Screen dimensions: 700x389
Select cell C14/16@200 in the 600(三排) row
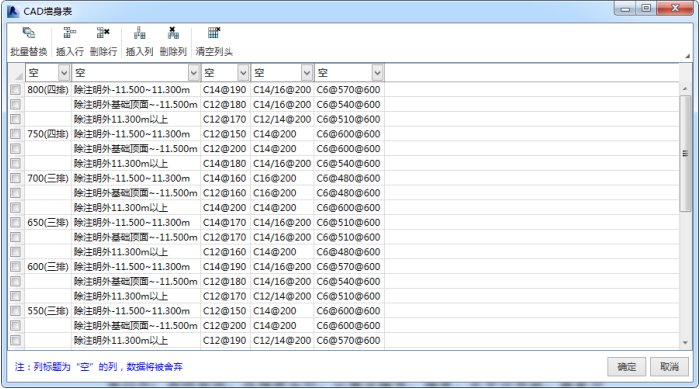[282, 267]
